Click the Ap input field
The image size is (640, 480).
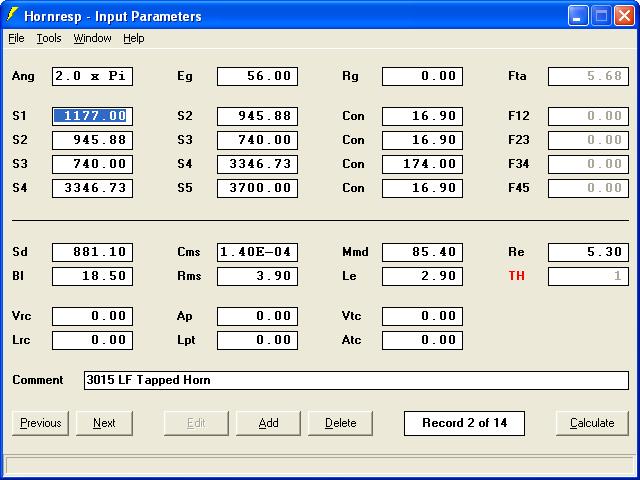coord(258,316)
